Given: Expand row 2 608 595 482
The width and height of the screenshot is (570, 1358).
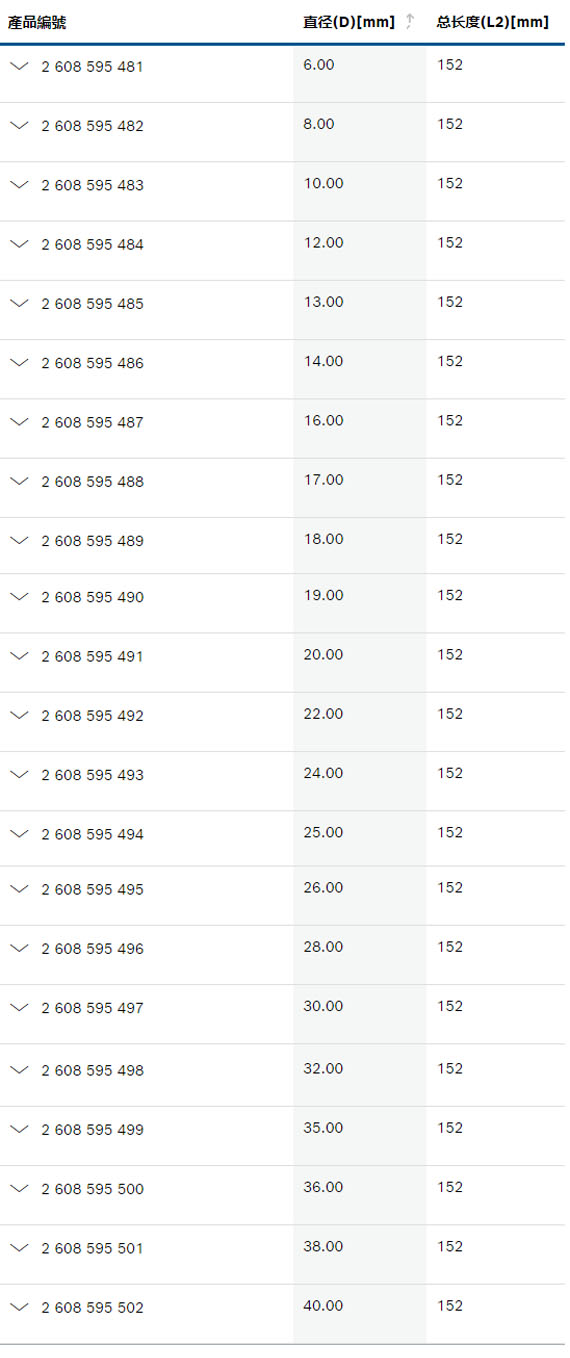Looking at the screenshot, I should [19, 125].
